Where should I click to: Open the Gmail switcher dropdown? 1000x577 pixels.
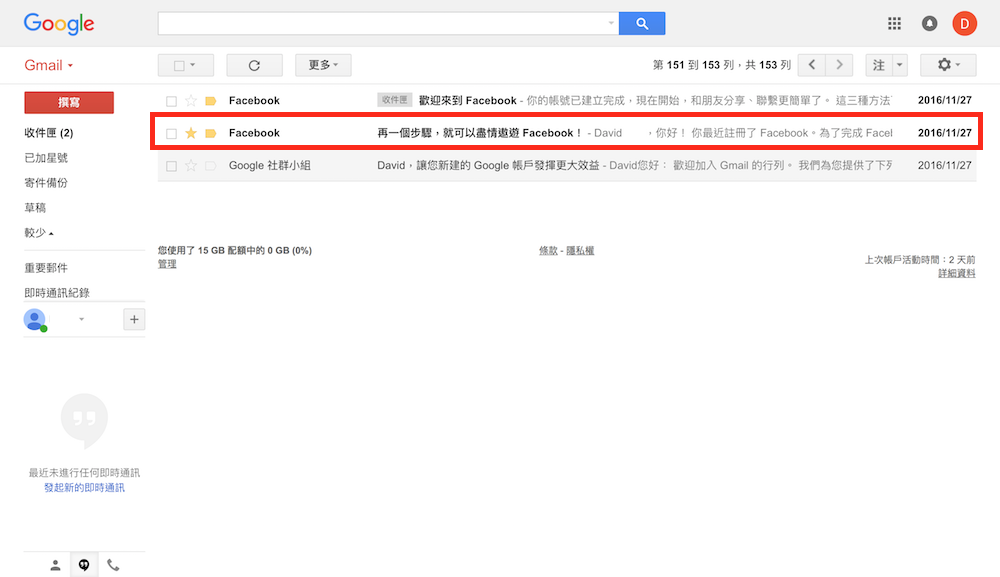point(49,66)
